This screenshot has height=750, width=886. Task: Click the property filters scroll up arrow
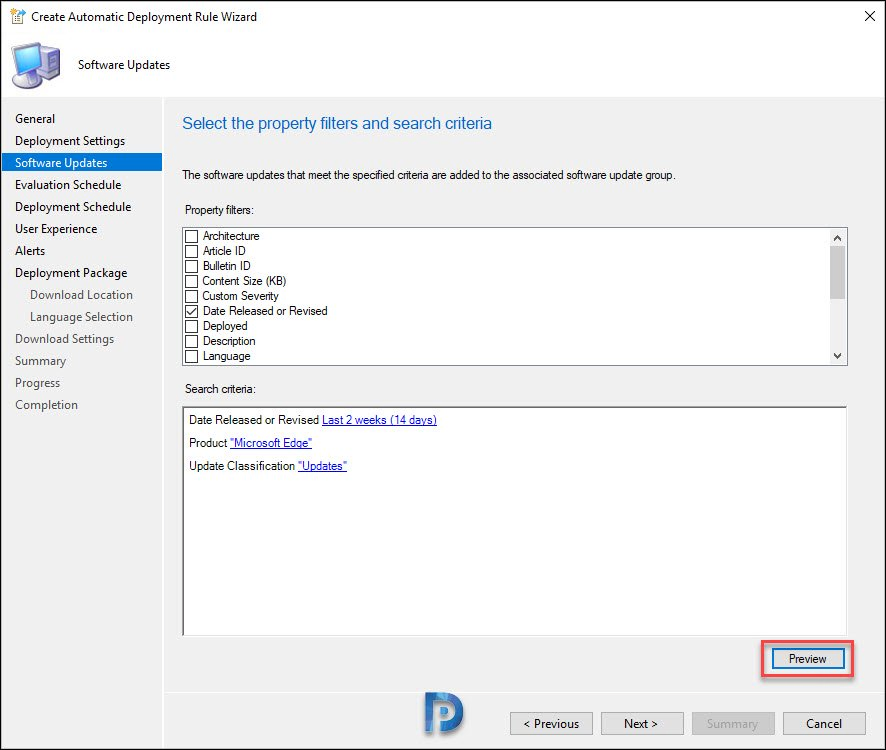tap(837, 238)
